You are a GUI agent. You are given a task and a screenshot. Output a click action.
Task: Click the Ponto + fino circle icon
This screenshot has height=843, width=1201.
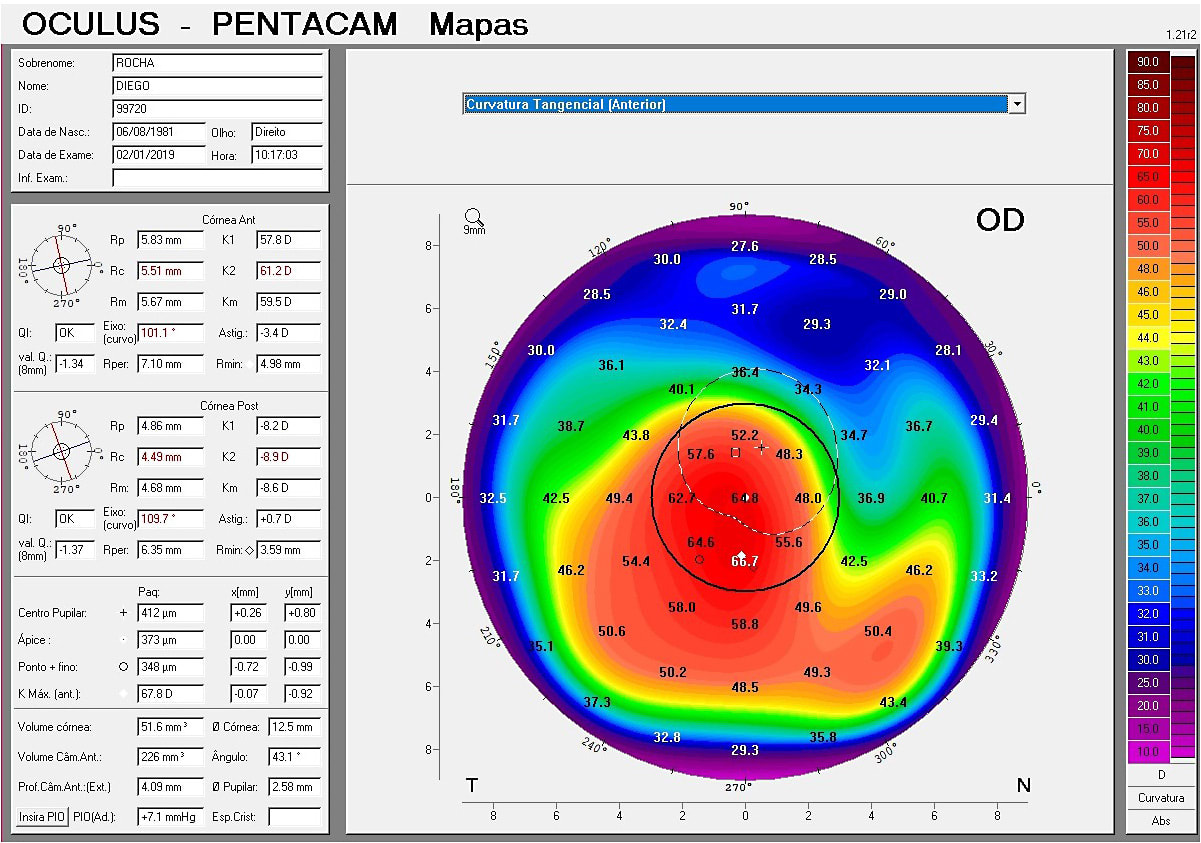[x=123, y=667]
